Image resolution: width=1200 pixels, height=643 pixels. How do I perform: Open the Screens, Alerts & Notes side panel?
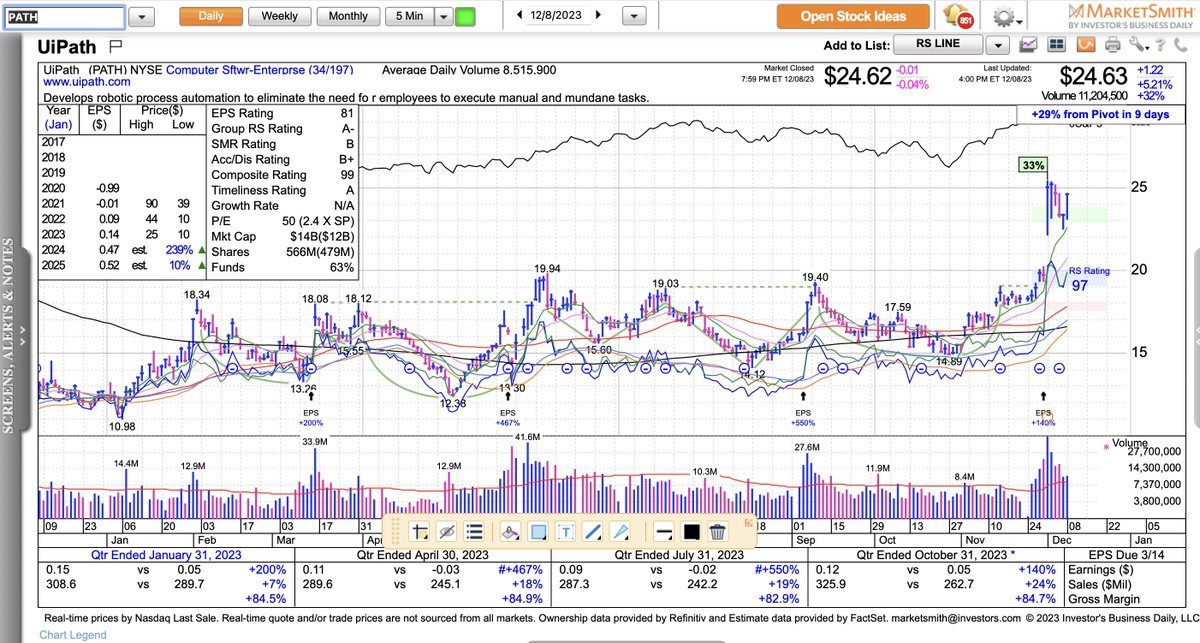click(11, 335)
